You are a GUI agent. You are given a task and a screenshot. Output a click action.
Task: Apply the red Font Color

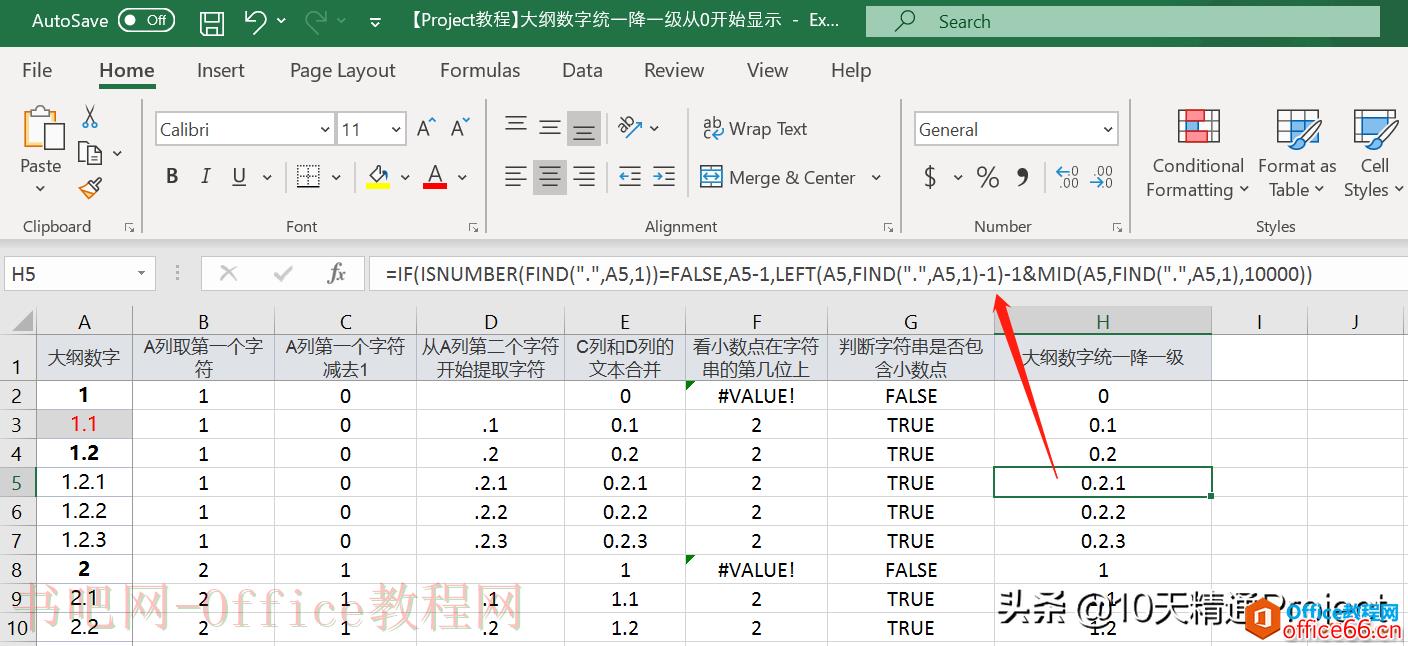(435, 177)
